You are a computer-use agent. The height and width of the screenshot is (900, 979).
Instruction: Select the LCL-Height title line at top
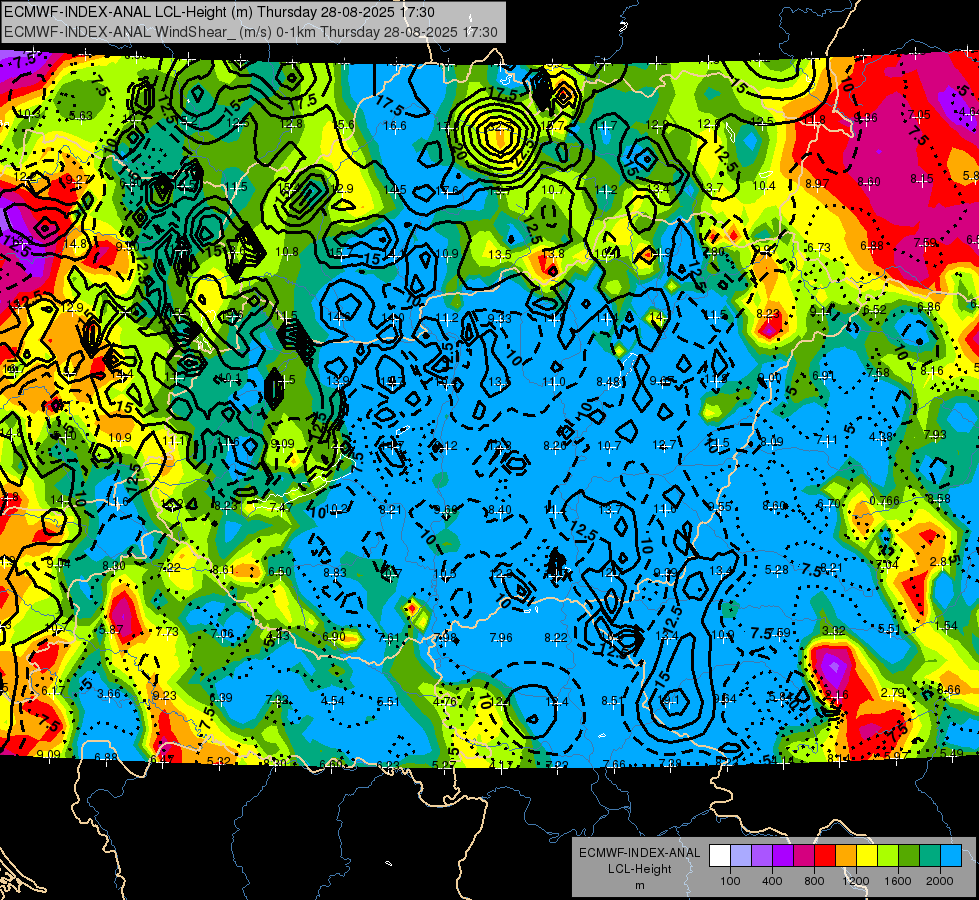[x=220, y=12]
